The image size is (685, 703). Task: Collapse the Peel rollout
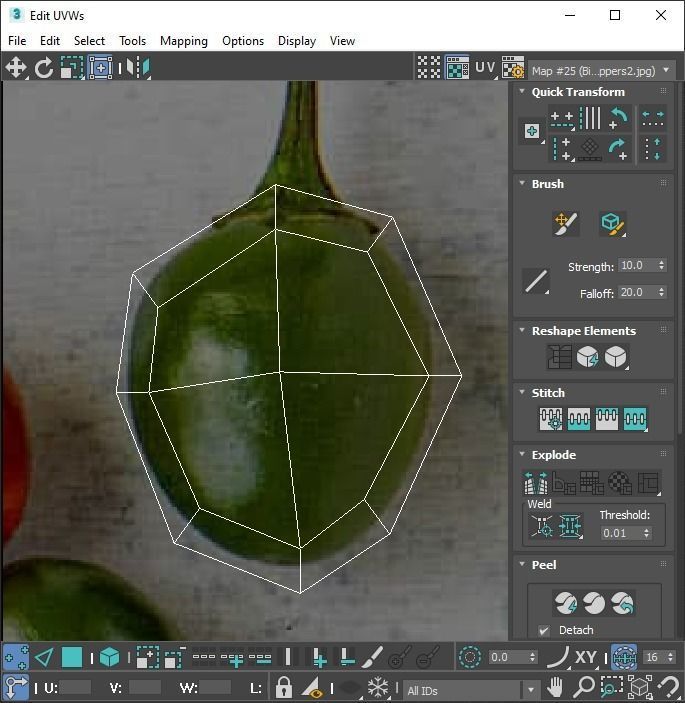522,564
